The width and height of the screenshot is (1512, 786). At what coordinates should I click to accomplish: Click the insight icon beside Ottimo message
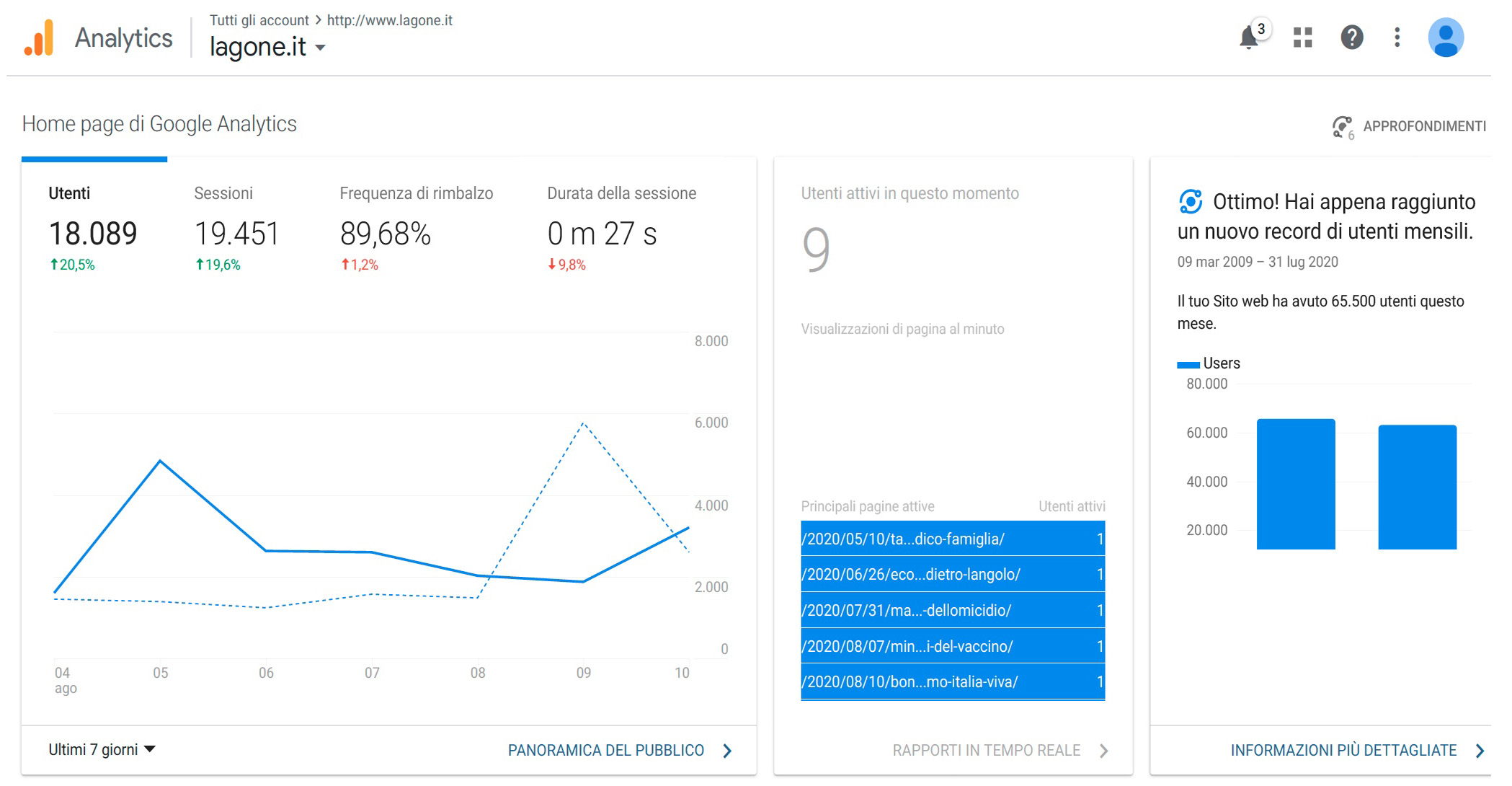click(1191, 202)
